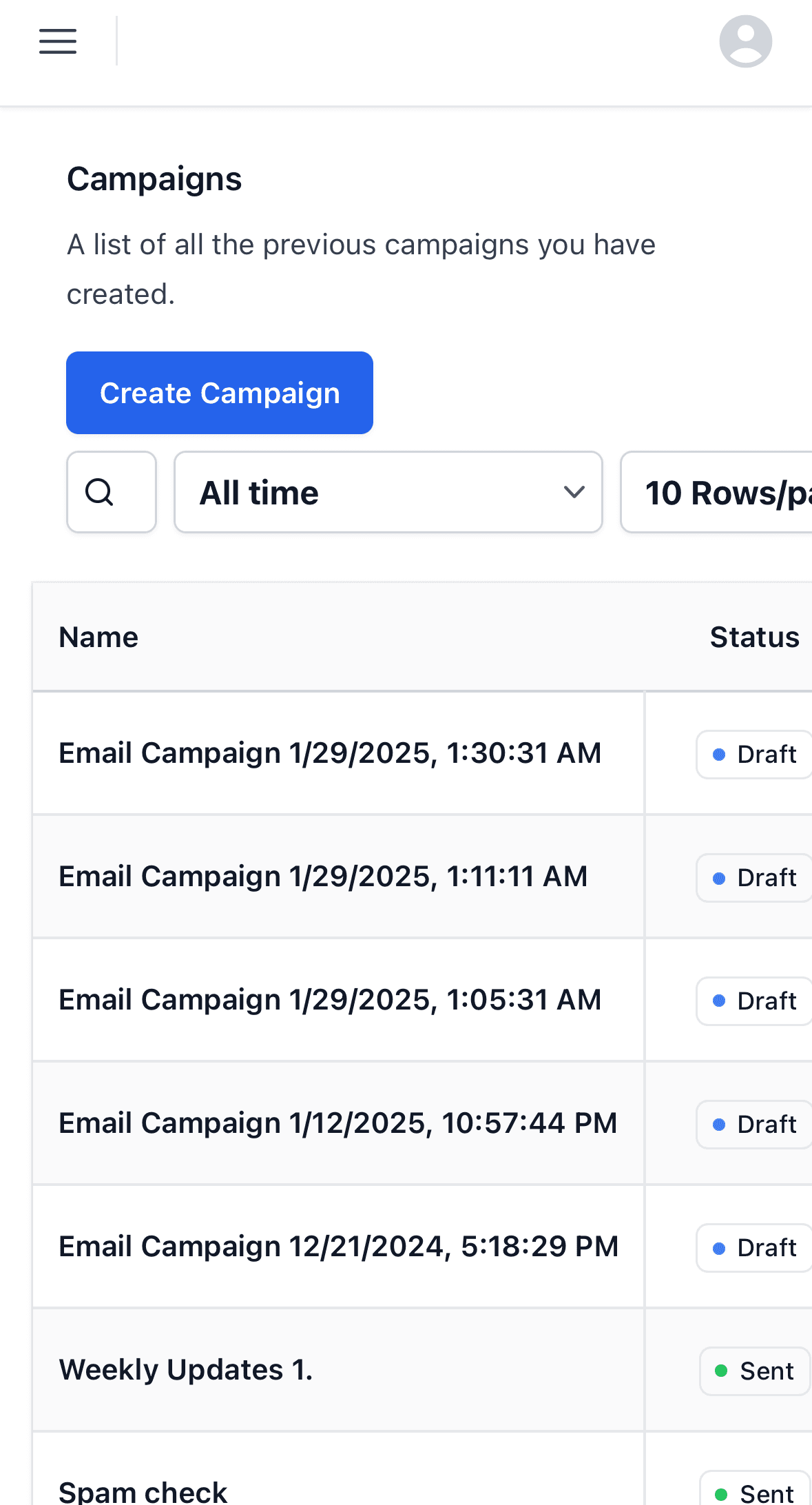Image resolution: width=812 pixels, height=1505 pixels.
Task: Open Email Campaign 1/29/2025, 1:11:11 AM
Action: (x=323, y=877)
